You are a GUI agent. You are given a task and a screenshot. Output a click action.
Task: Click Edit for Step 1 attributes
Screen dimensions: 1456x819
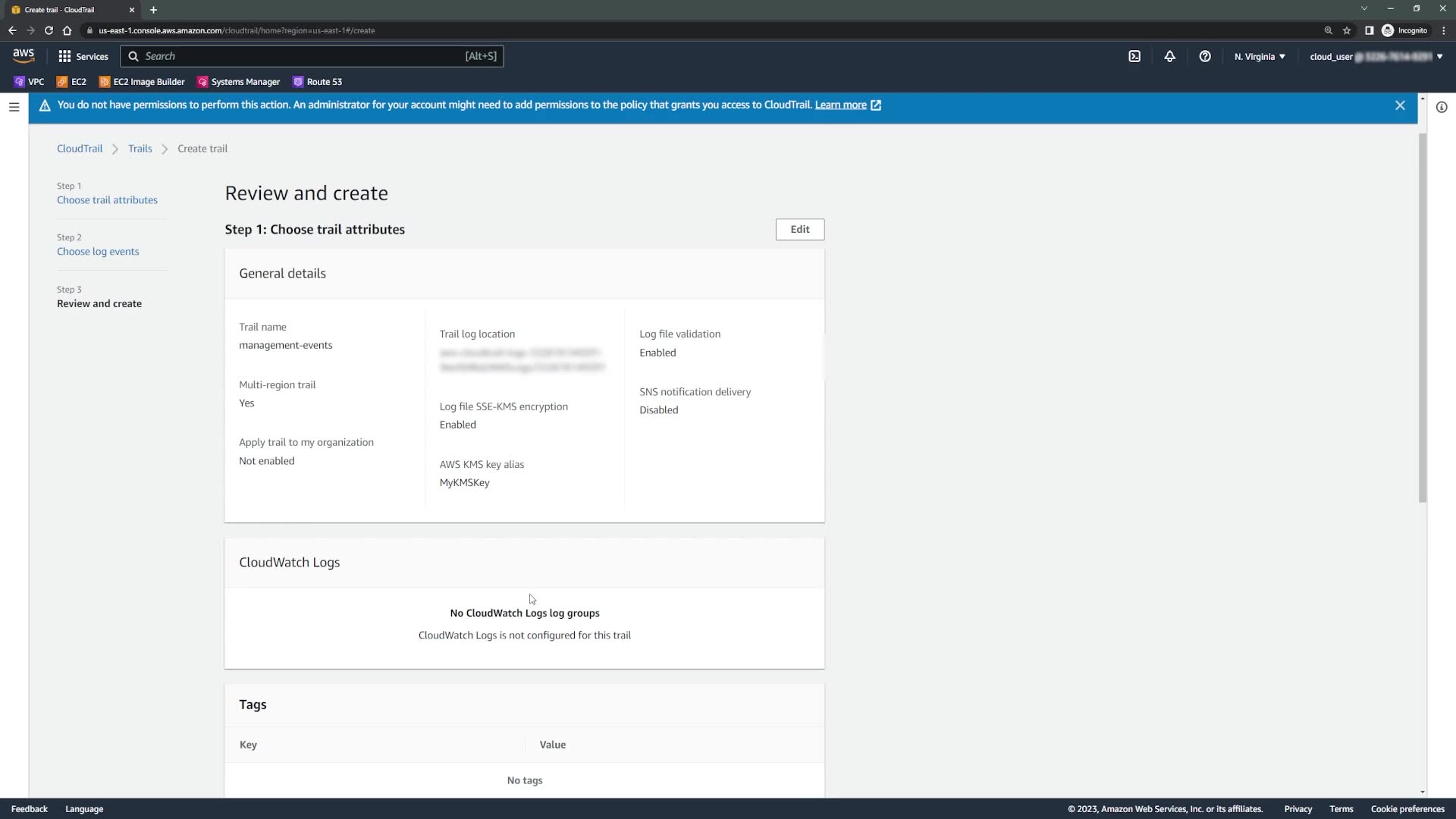click(799, 229)
